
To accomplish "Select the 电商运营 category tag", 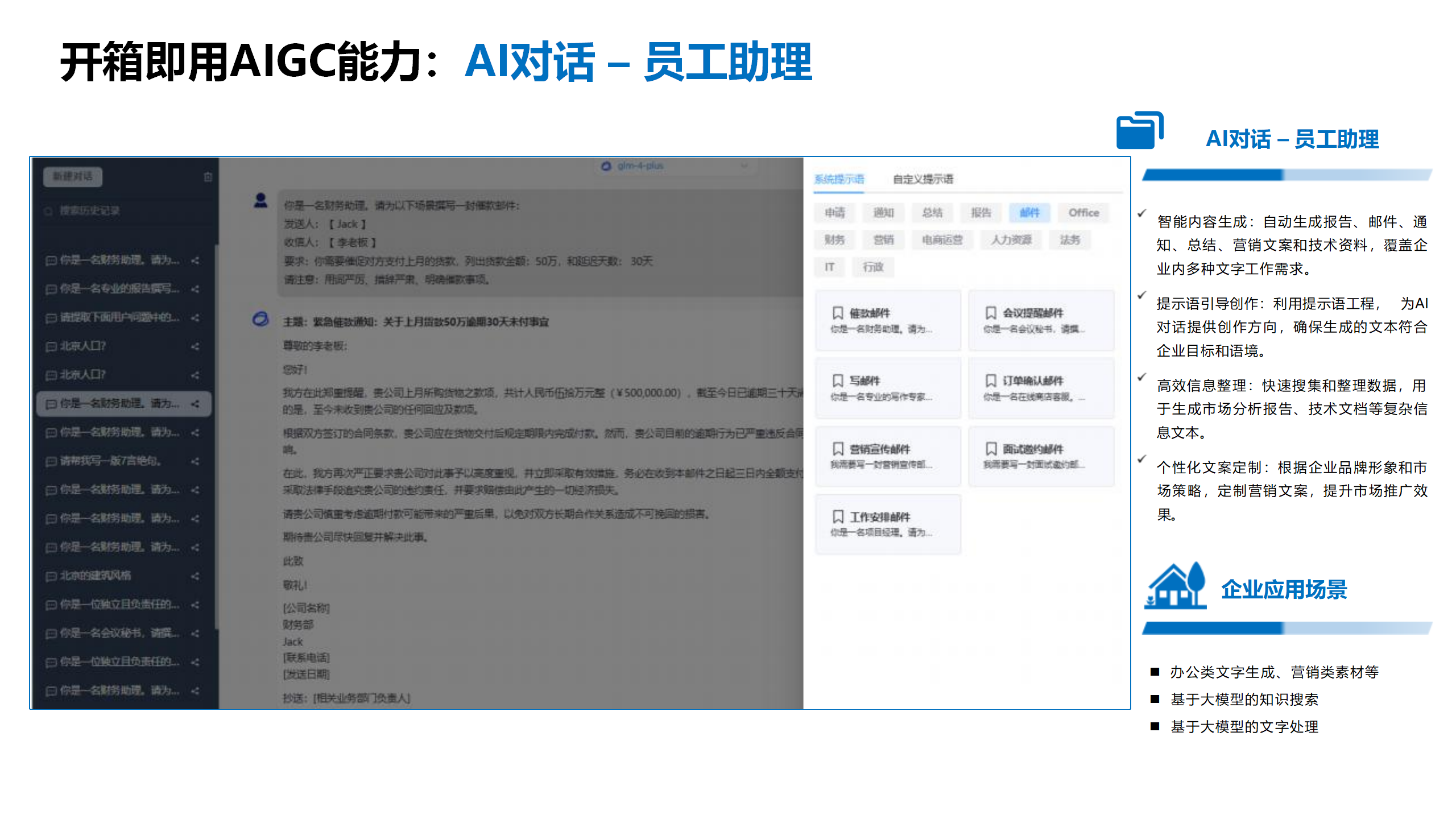I will pos(942,240).
